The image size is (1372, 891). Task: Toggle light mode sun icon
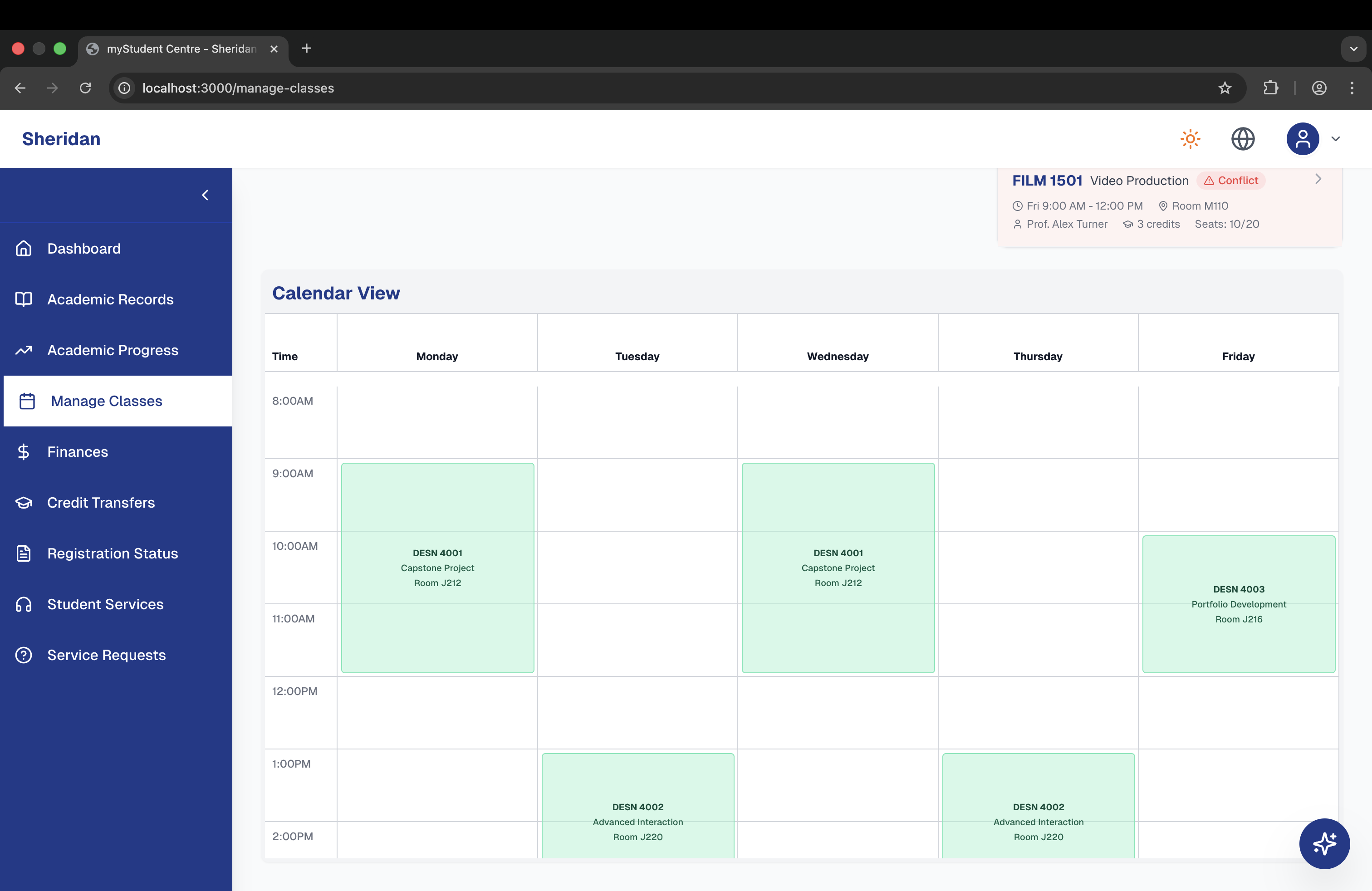pos(1190,139)
